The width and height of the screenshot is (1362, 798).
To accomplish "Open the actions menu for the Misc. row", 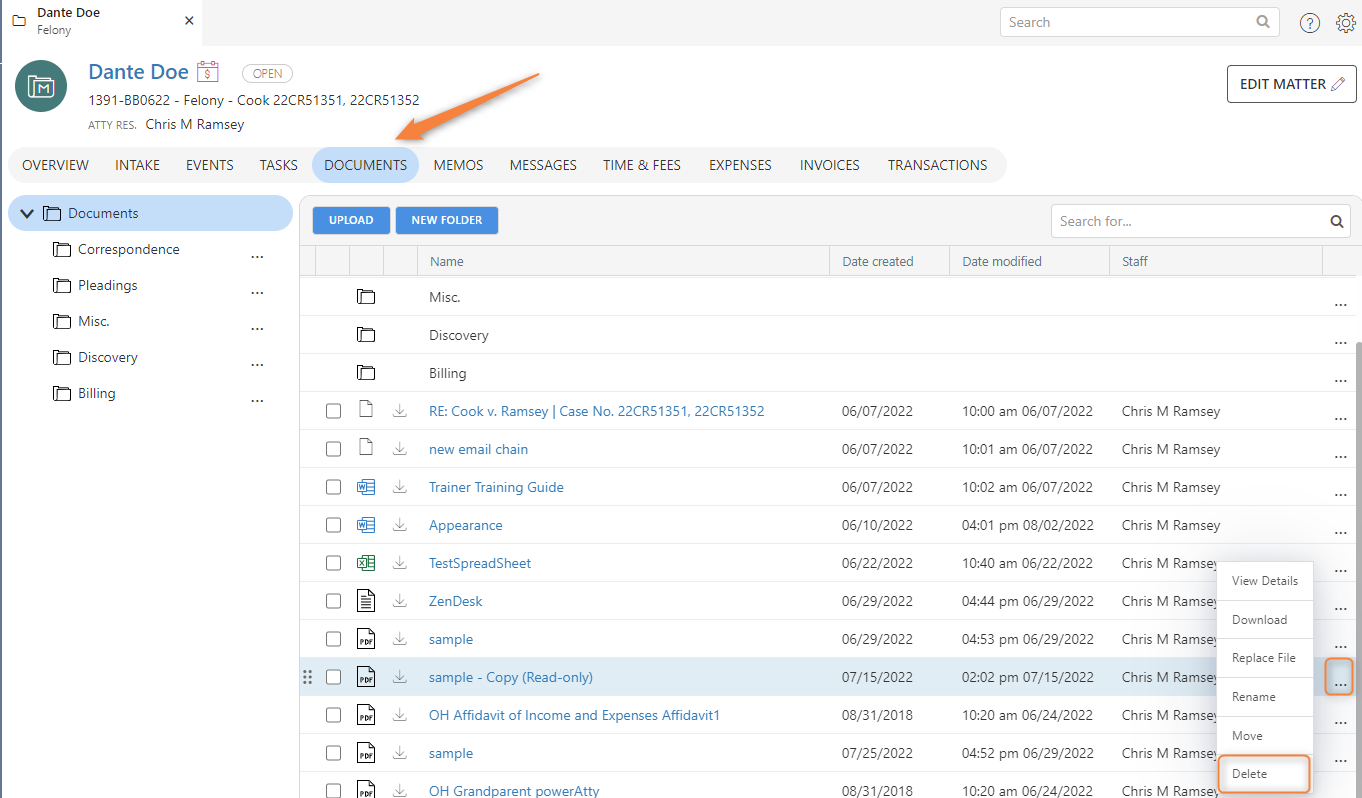I will tap(1340, 304).
